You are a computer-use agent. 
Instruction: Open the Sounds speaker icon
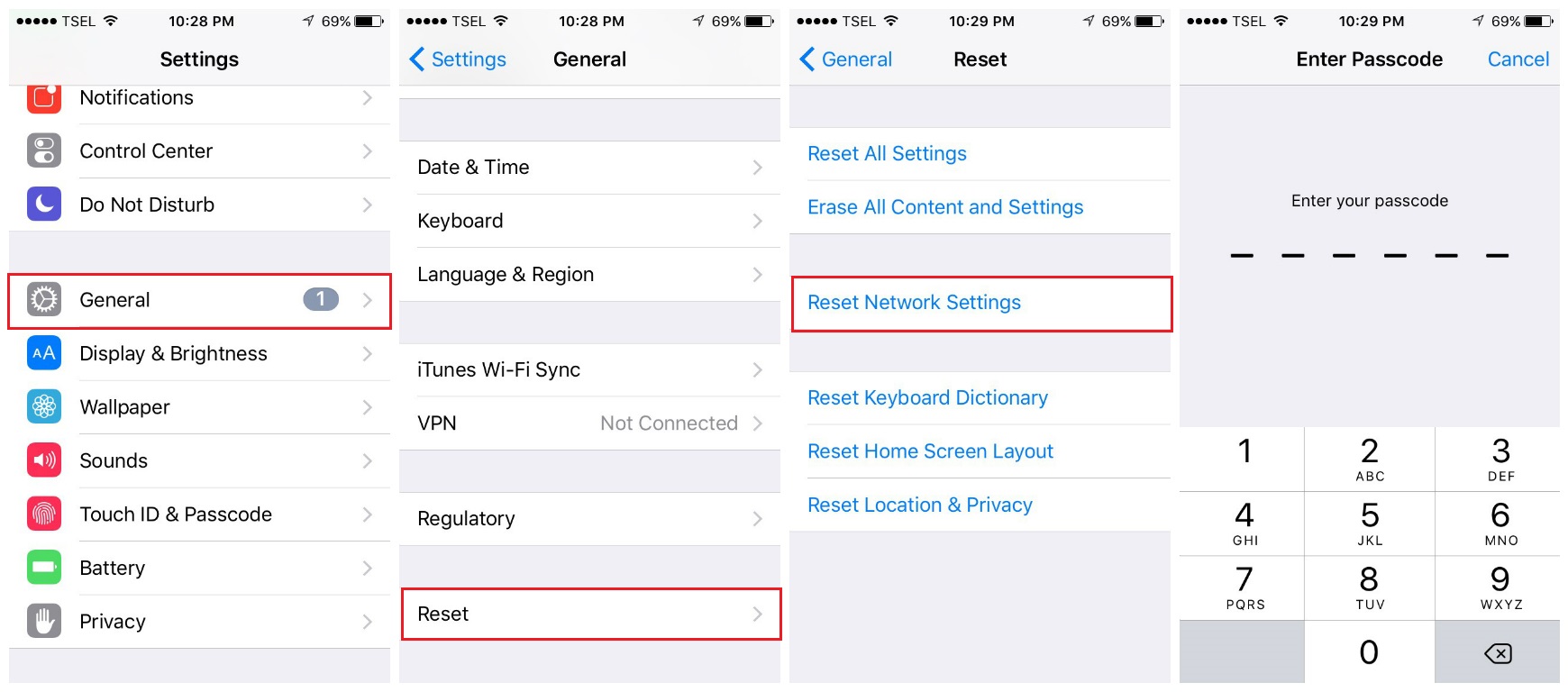tap(44, 460)
